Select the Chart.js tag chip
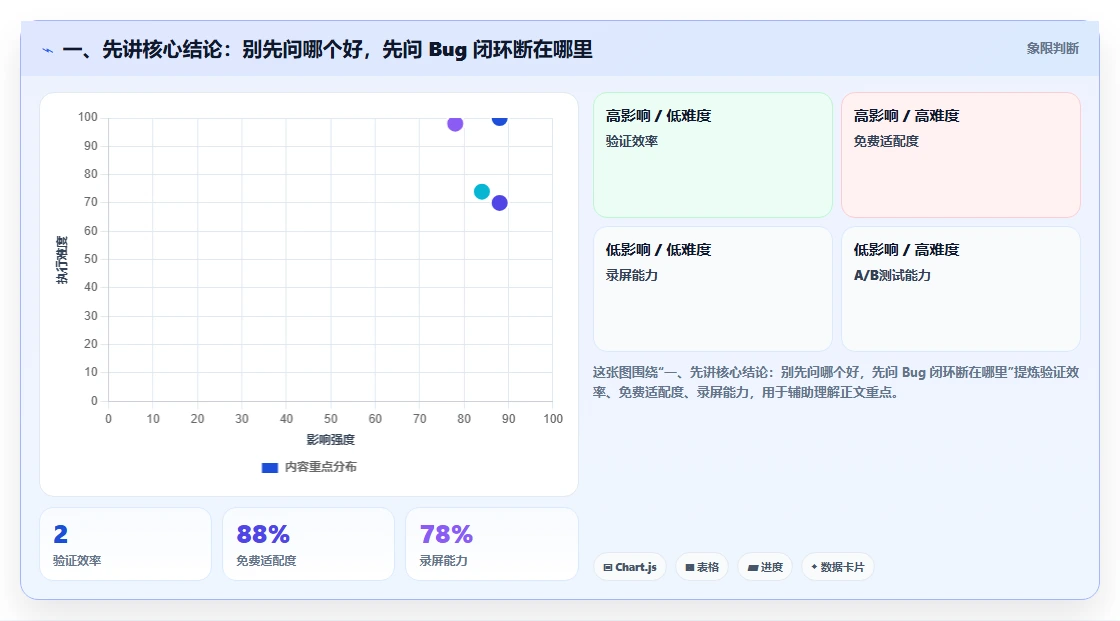Image resolution: width=1120 pixels, height=621 pixels. [x=630, y=567]
